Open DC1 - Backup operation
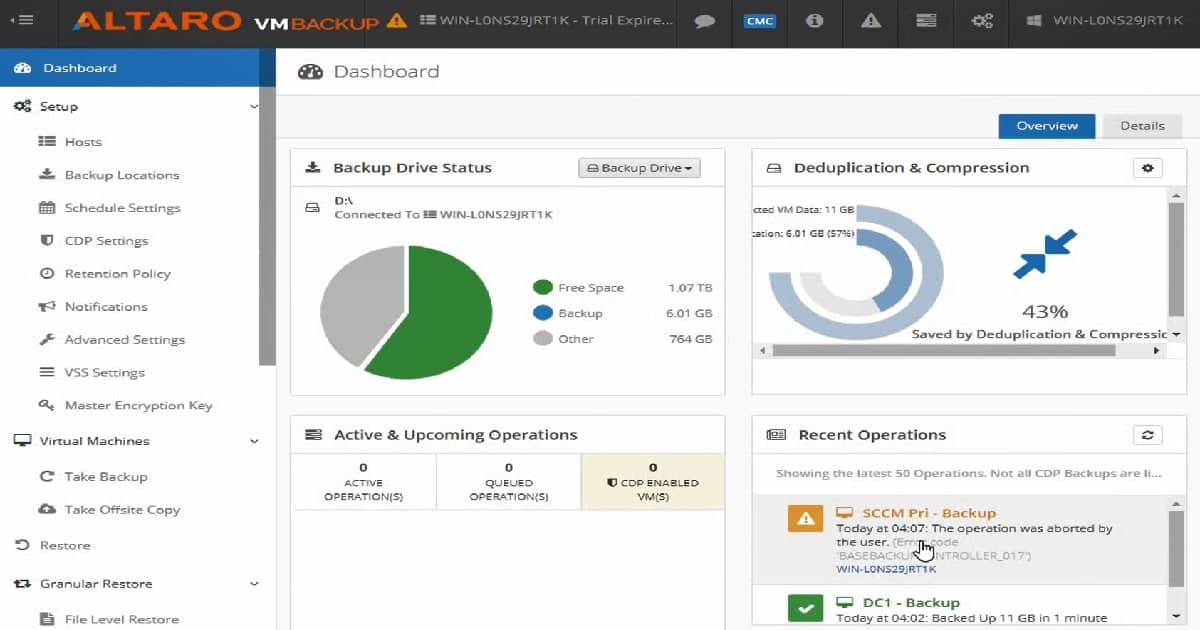Screen dimensions: 1200x630 [x=910, y=603]
